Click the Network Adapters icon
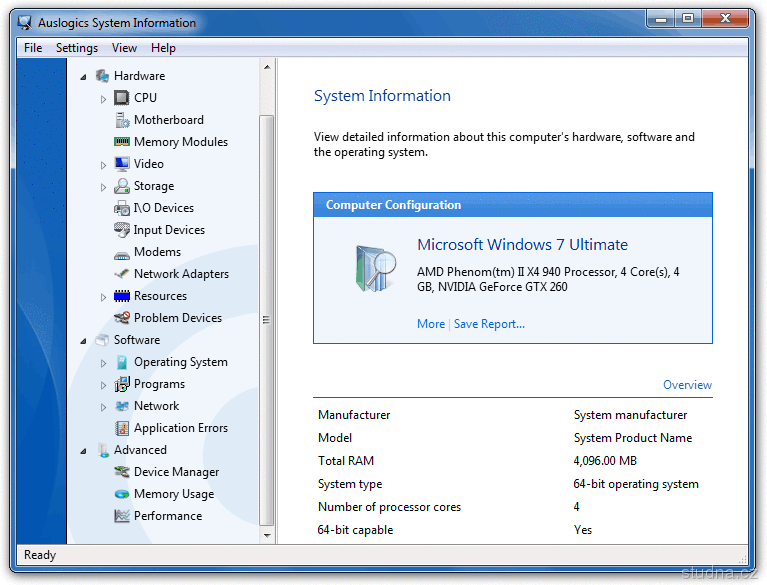Viewport: 767px width, 585px height. (x=121, y=274)
